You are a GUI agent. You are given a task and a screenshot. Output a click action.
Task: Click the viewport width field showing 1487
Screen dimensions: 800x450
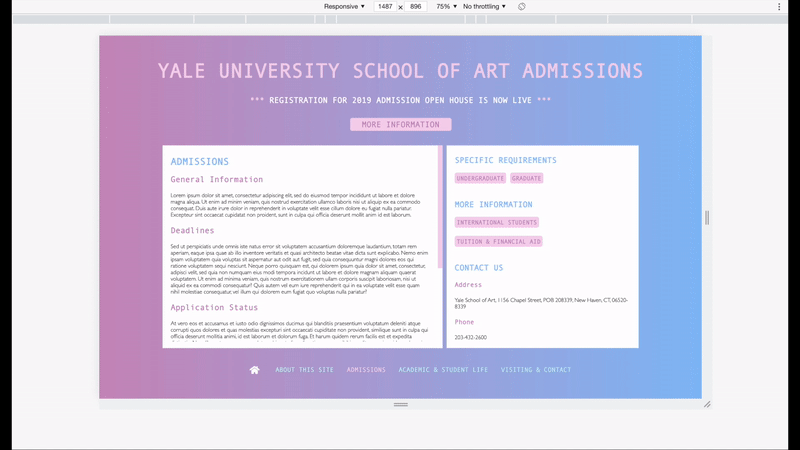tap(385, 7)
